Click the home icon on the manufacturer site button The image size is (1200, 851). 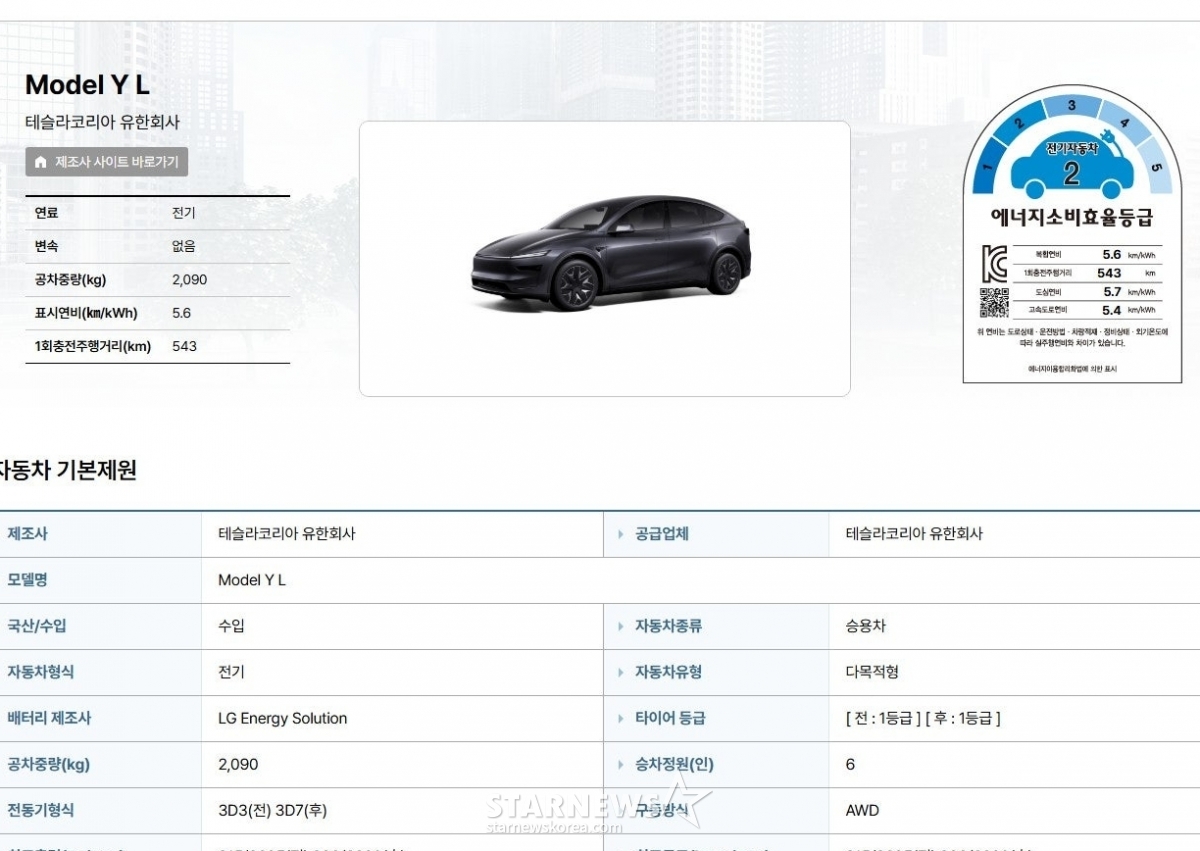click(x=41, y=162)
